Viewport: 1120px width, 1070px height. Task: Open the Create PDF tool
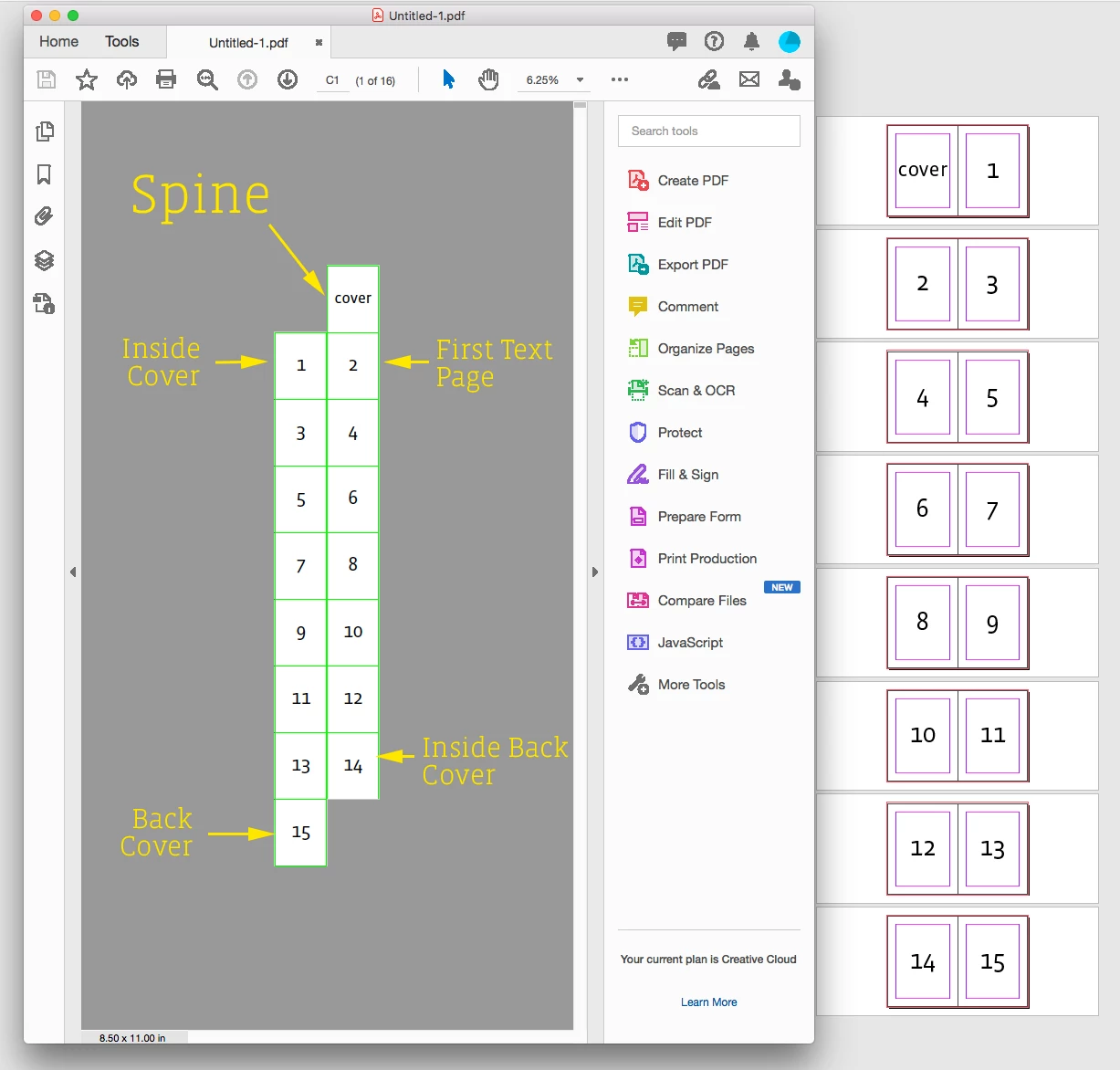tap(677, 180)
